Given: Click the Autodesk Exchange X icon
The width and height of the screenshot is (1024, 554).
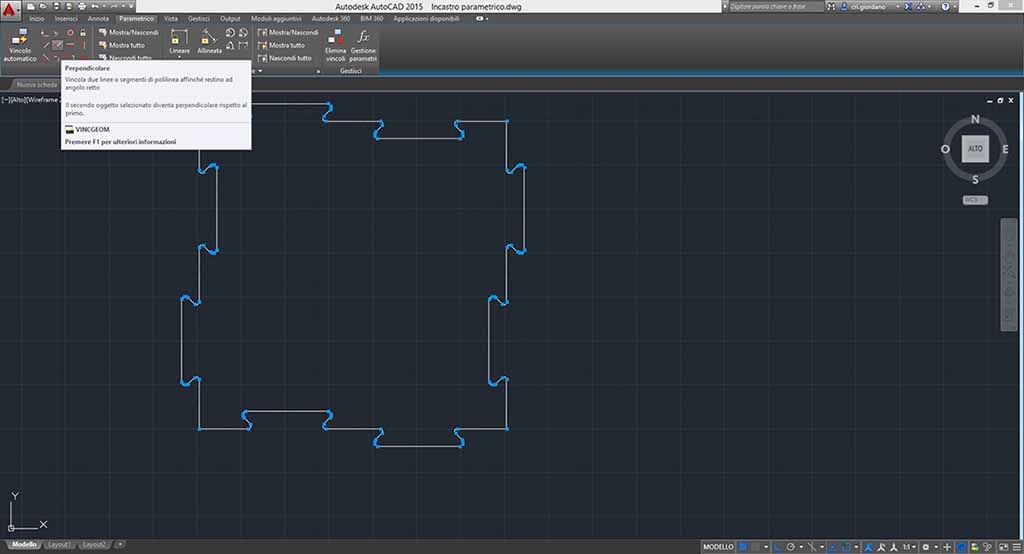Looking at the screenshot, I should [908, 7].
